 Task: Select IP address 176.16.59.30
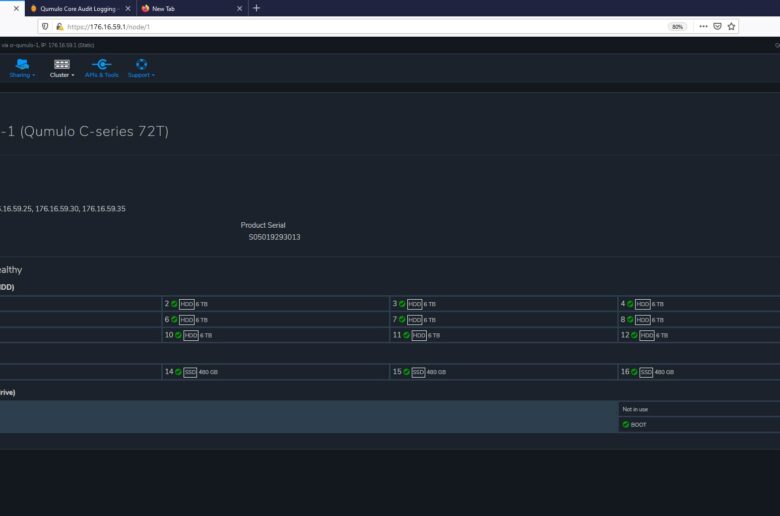click(57, 209)
